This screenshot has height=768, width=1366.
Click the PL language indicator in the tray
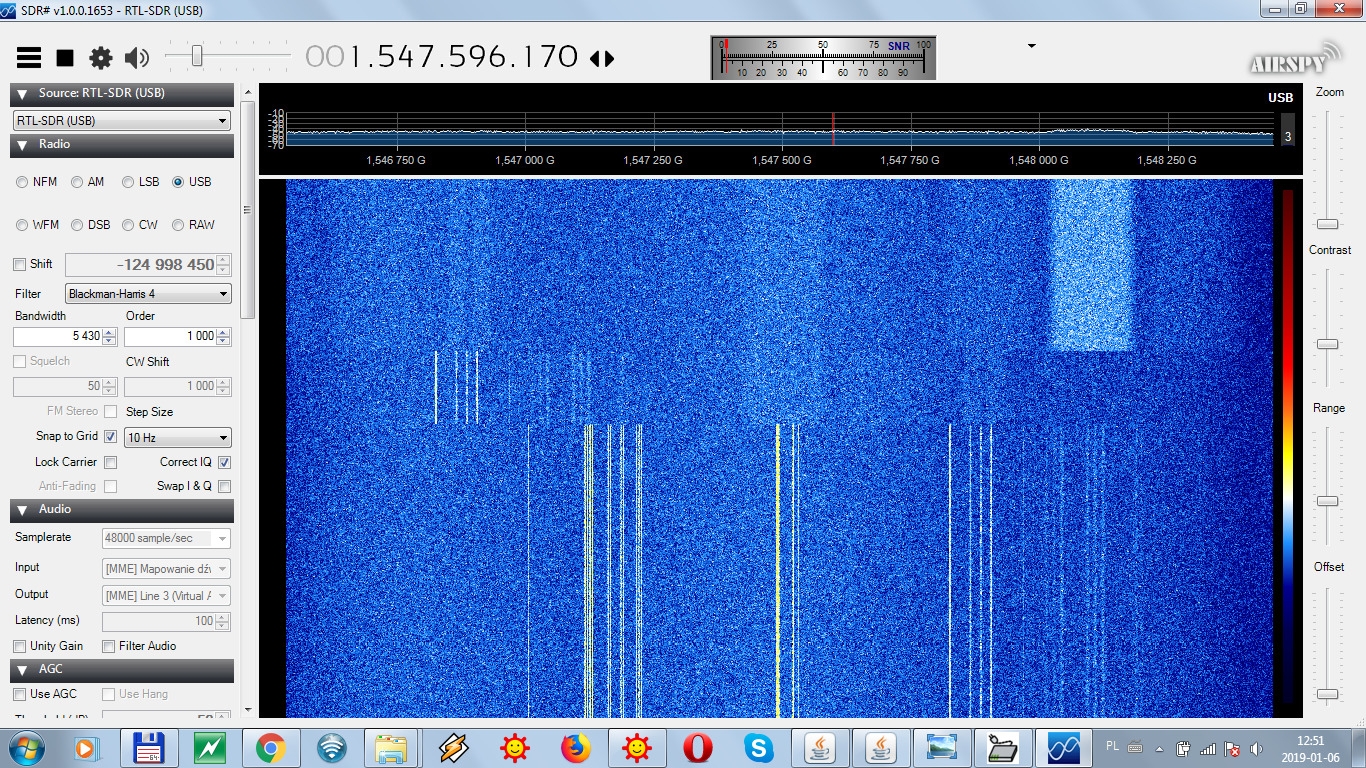tap(1113, 746)
